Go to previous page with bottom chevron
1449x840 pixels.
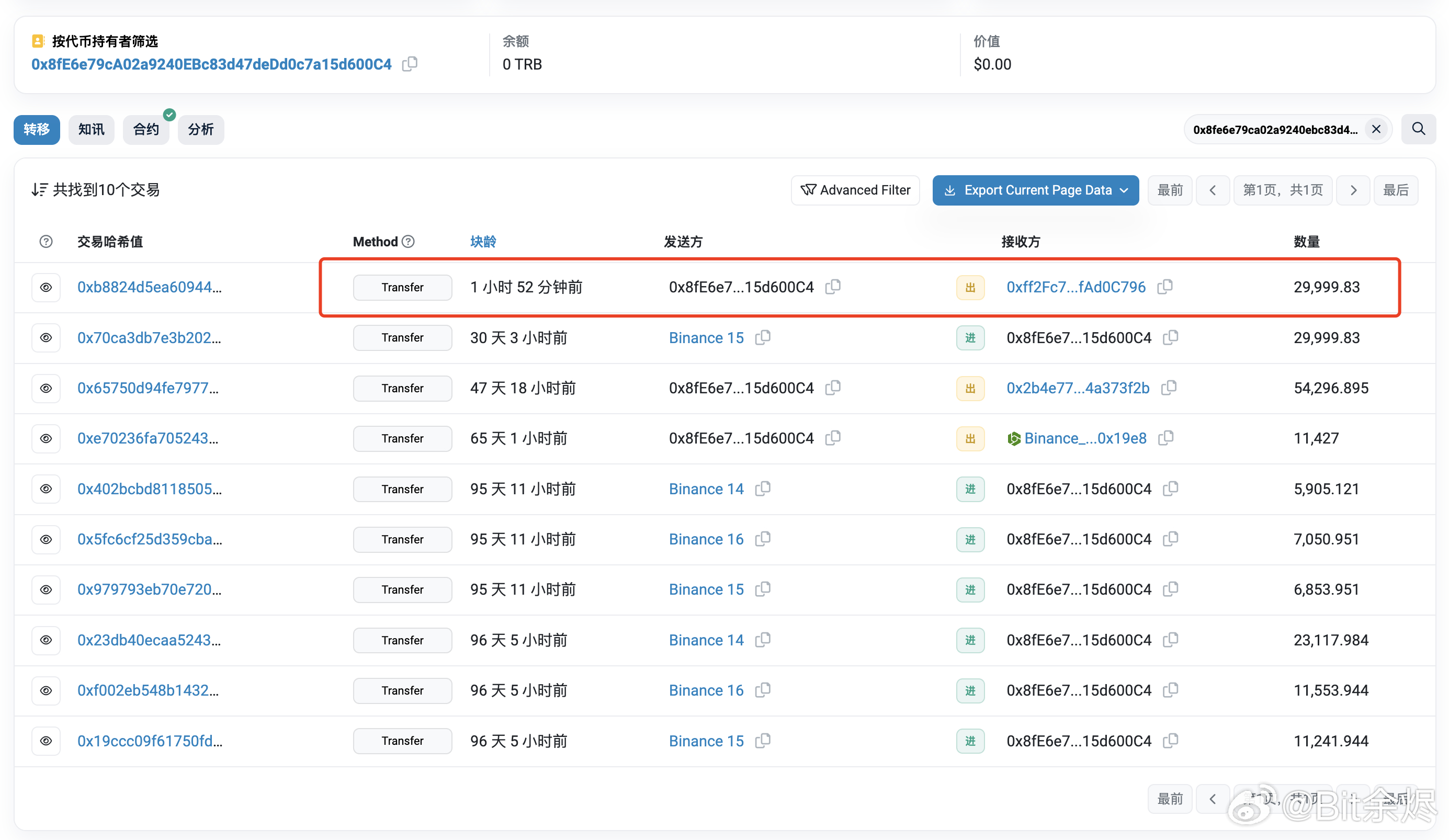pos(1213,799)
